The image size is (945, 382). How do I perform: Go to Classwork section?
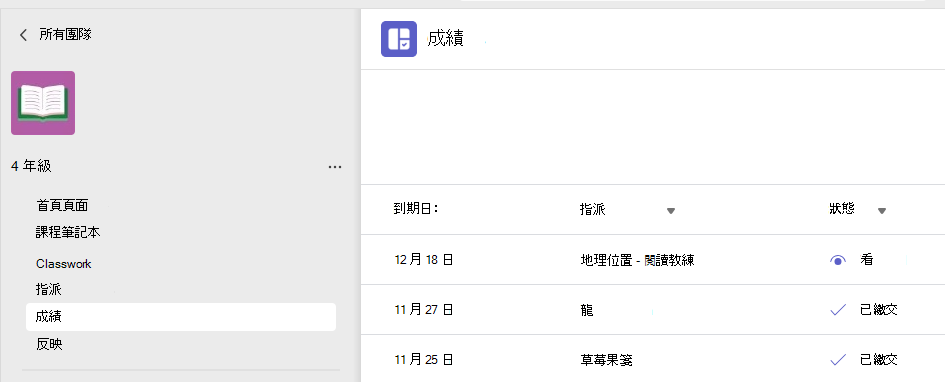click(x=63, y=264)
